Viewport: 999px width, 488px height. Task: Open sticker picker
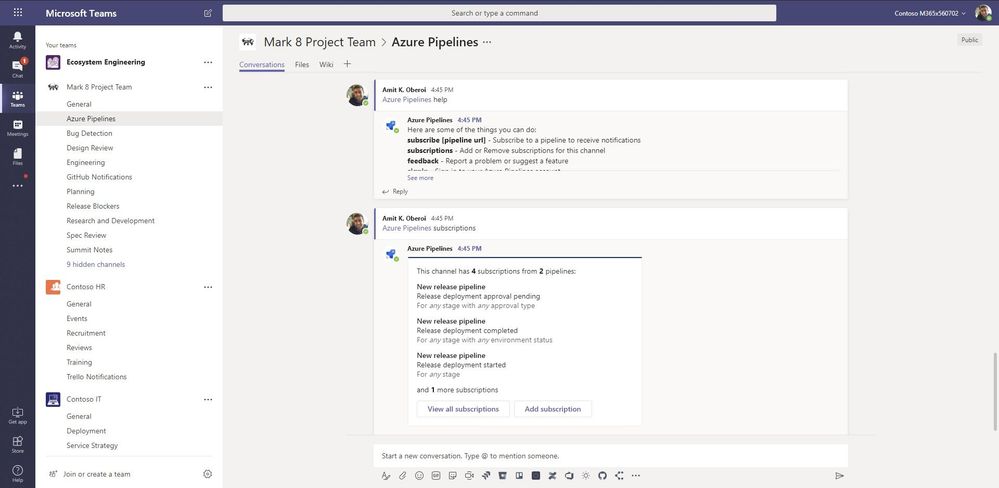[452, 475]
